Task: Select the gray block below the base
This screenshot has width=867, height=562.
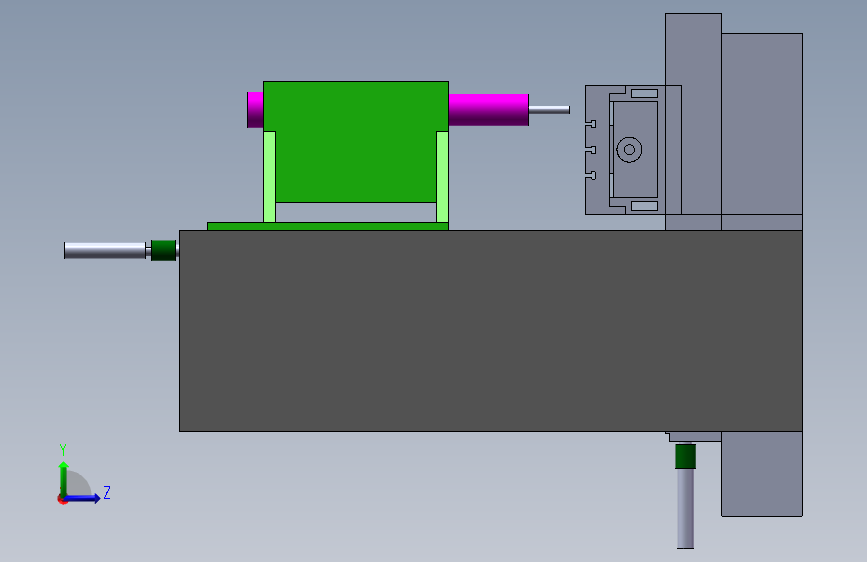Action: [x=761, y=473]
